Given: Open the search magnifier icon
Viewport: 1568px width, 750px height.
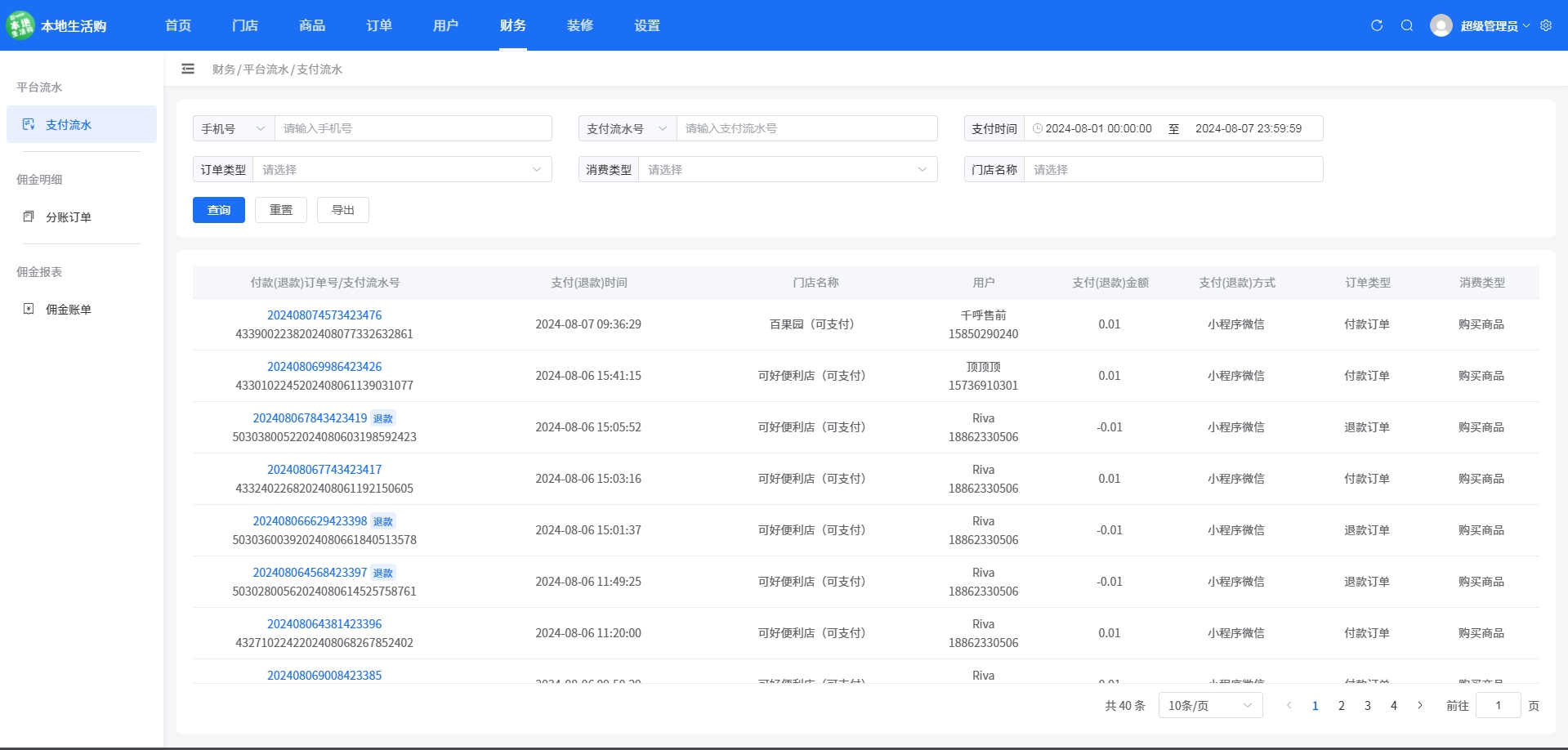Looking at the screenshot, I should point(1407,25).
